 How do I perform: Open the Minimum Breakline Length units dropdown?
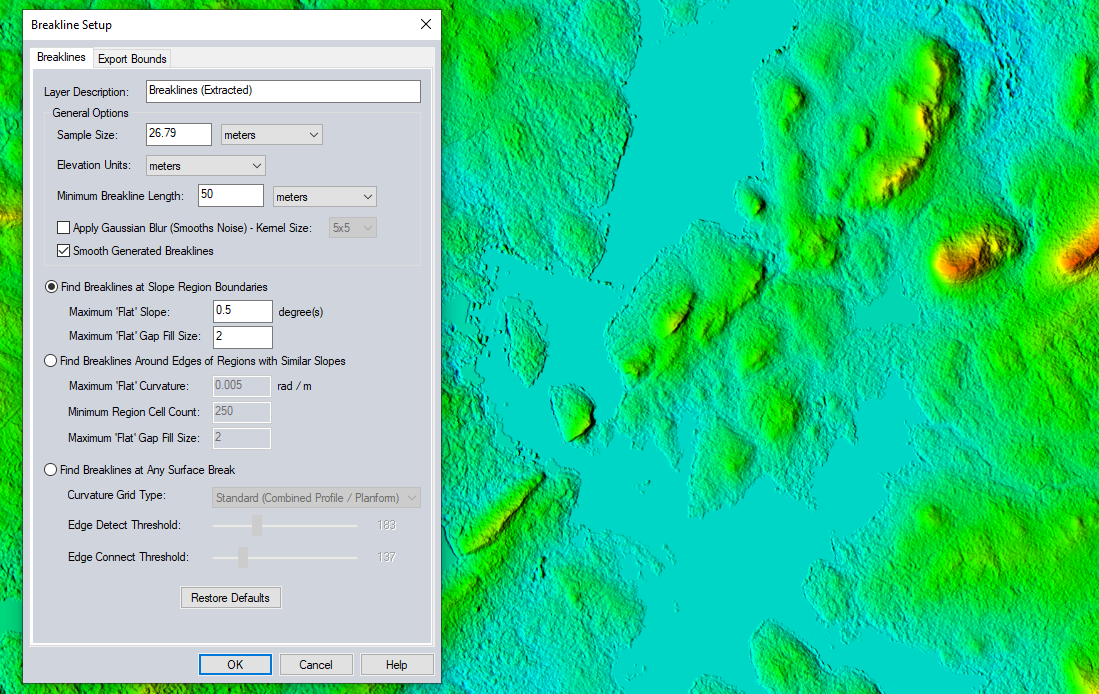point(325,197)
